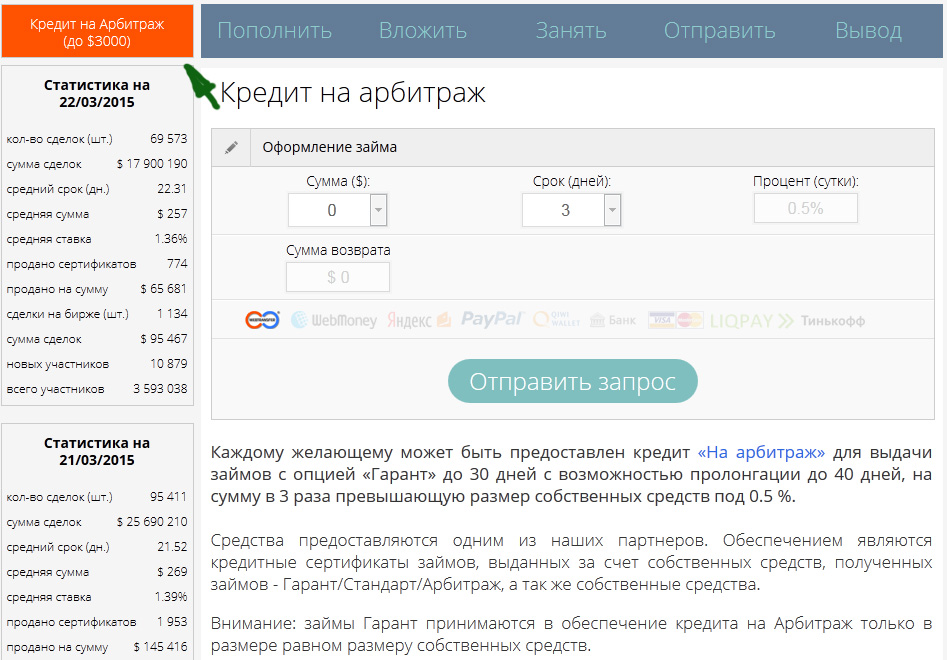Click the средний срок value 21.52

point(172,547)
